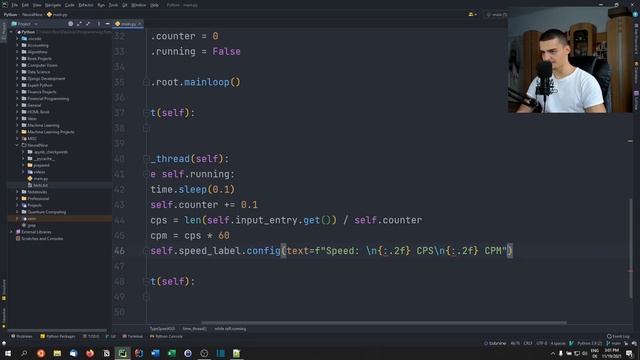Open Word from the taskbar
The image size is (640, 360).
[x=155, y=353]
